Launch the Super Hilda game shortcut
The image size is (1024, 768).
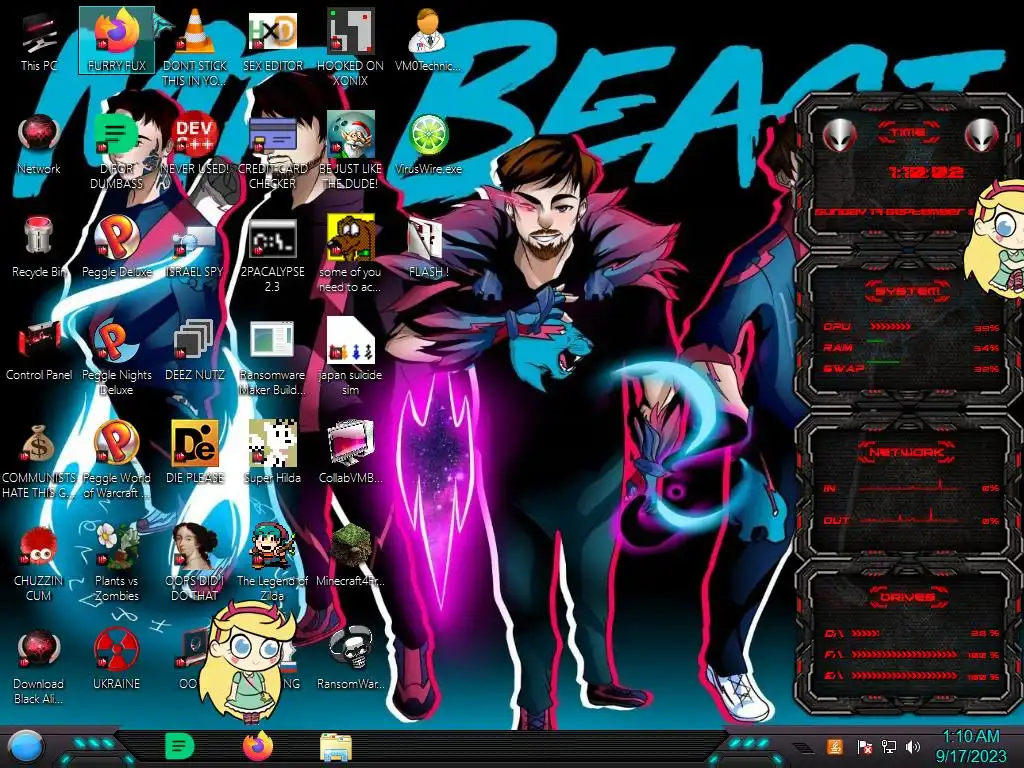[272, 452]
